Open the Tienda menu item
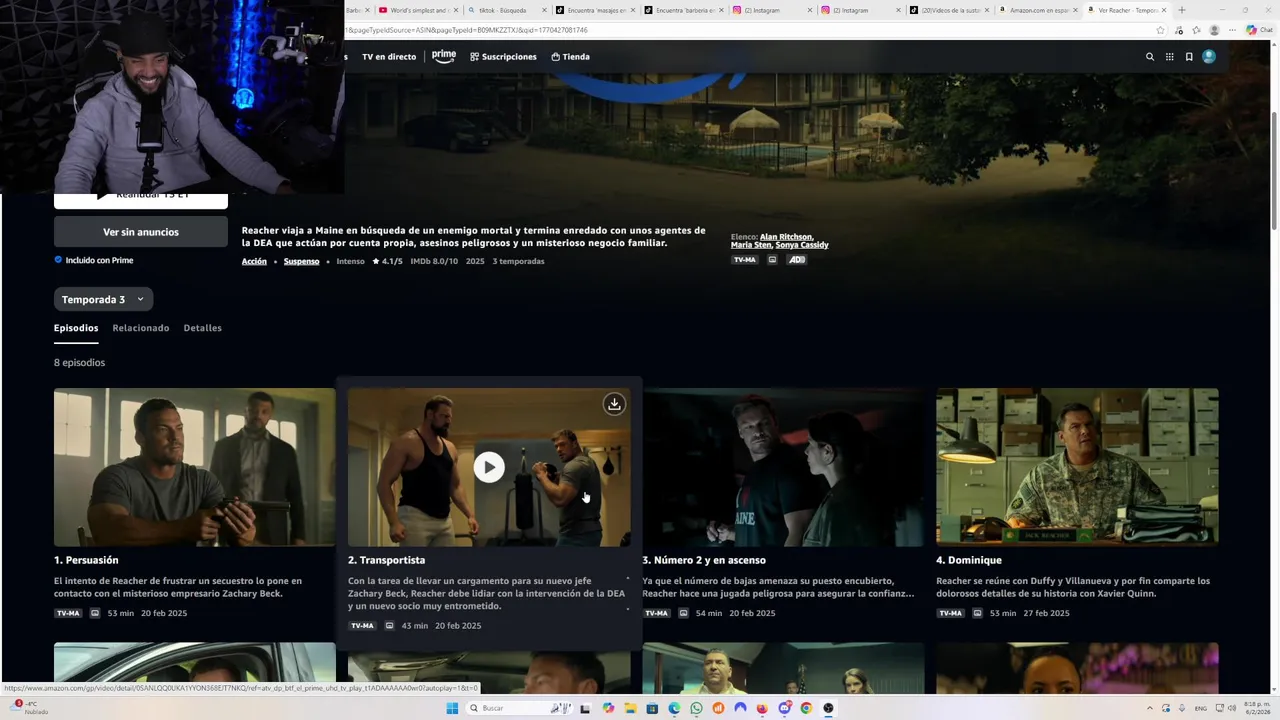This screenshot has width=1280, height=720. pos(570,57)
